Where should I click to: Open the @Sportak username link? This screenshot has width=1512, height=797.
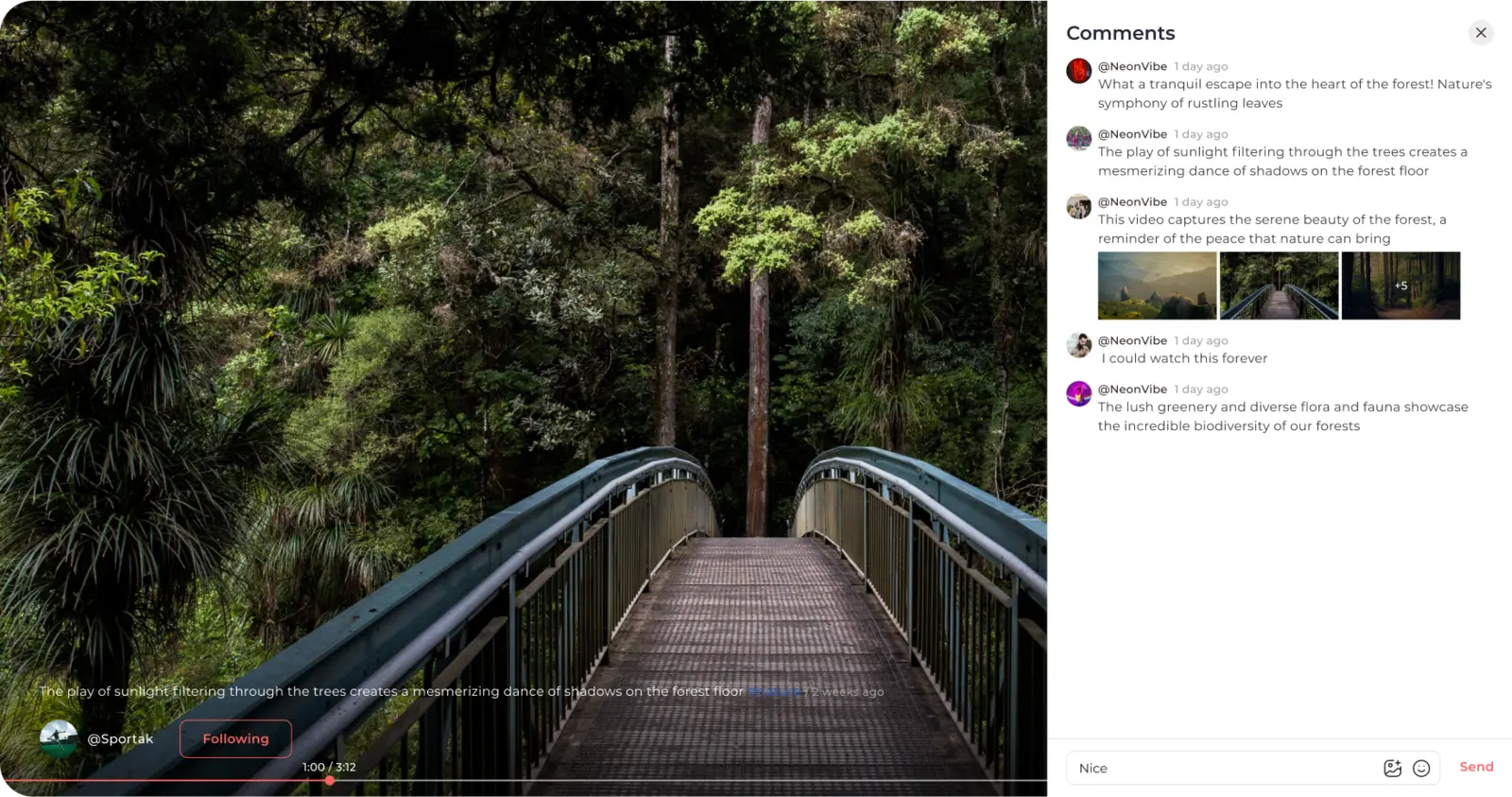[x=120, y=738]
